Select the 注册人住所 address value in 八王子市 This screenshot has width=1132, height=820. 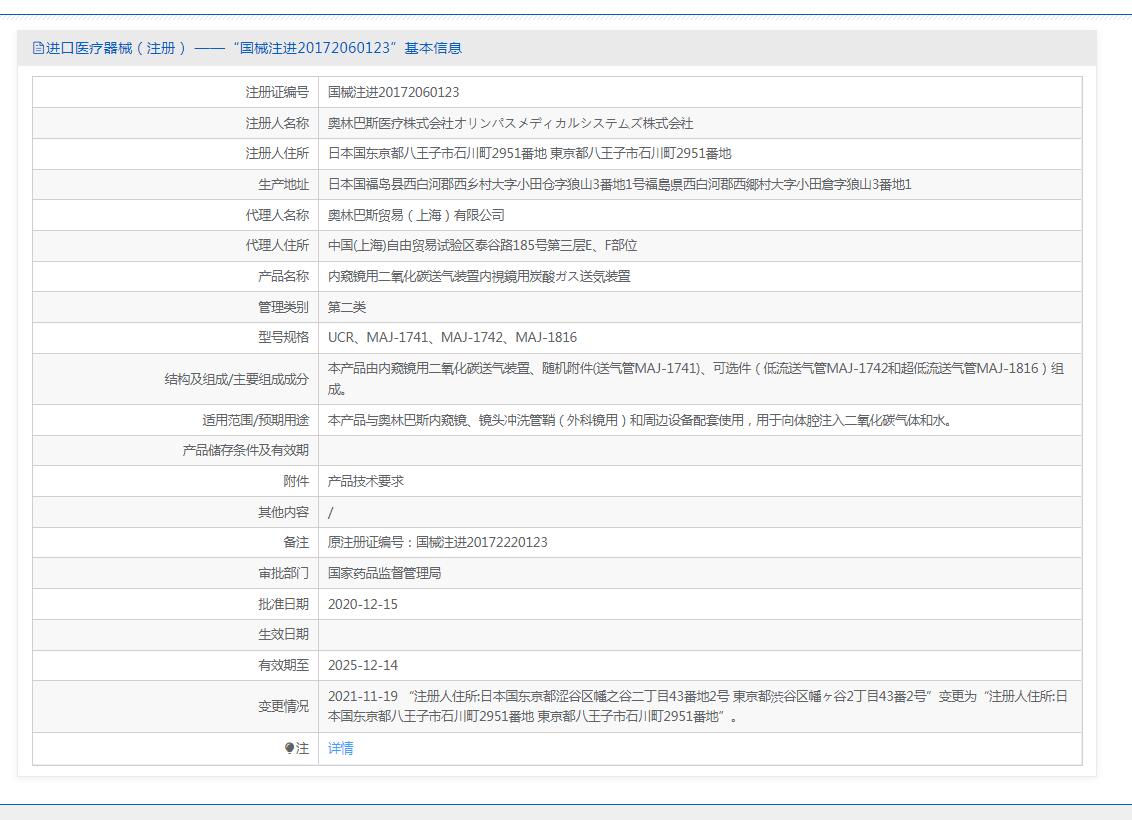tap(529, 154)
